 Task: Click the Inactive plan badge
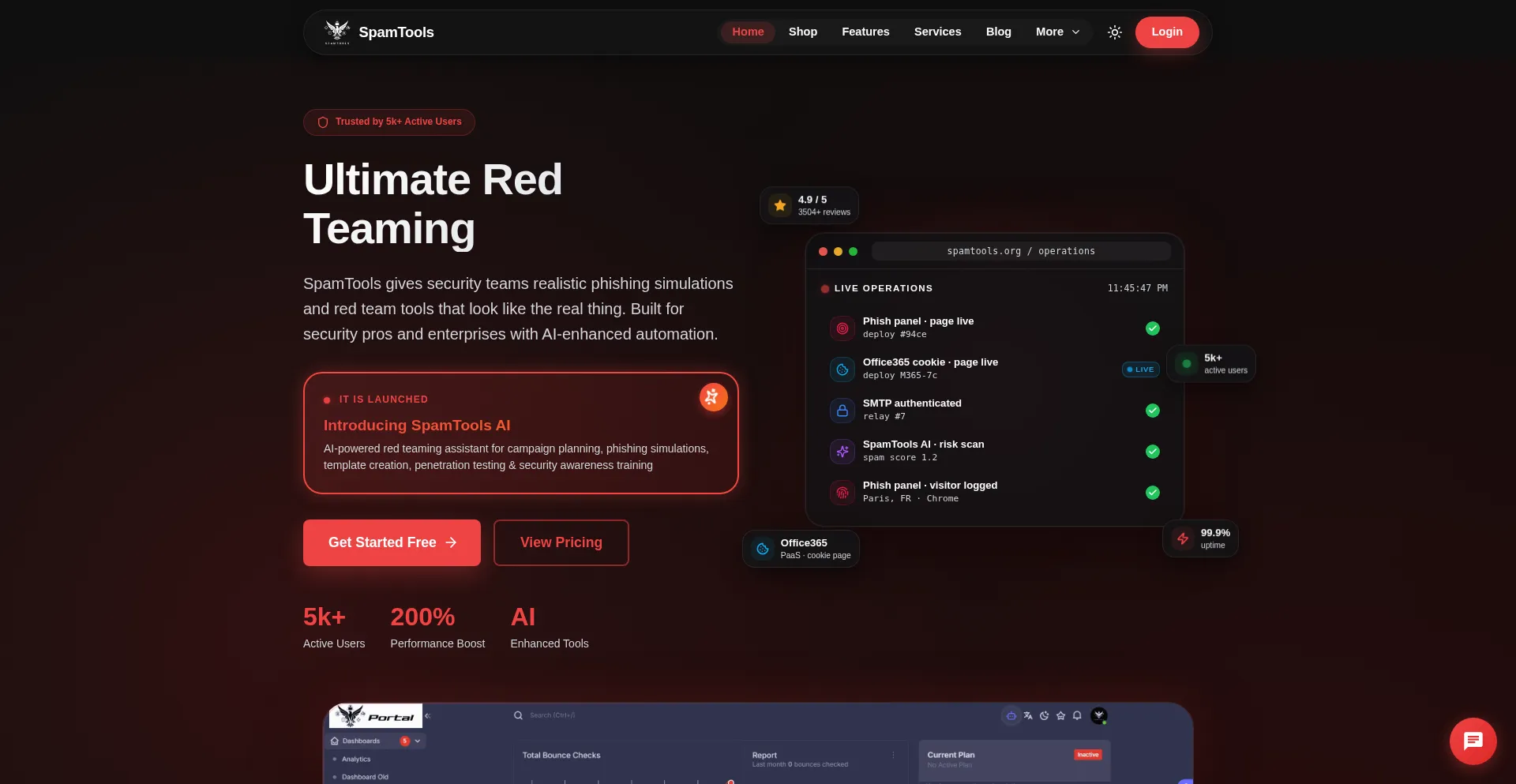[1087, 755]
